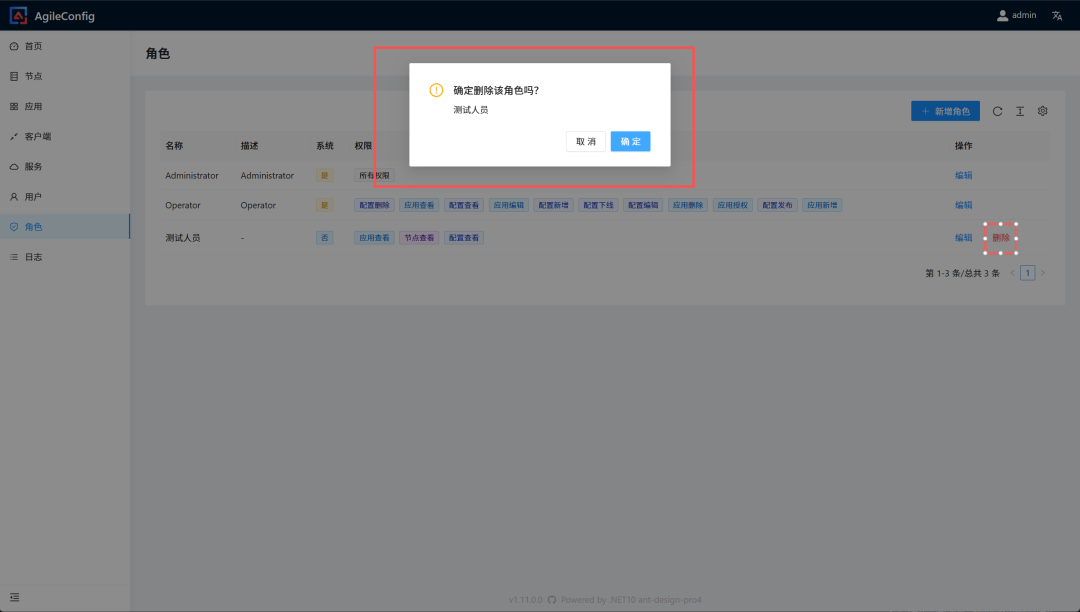Edit the 测试人员 role via 编辑 link
This screenshot has height=612, width=1080.
point(963,238)
